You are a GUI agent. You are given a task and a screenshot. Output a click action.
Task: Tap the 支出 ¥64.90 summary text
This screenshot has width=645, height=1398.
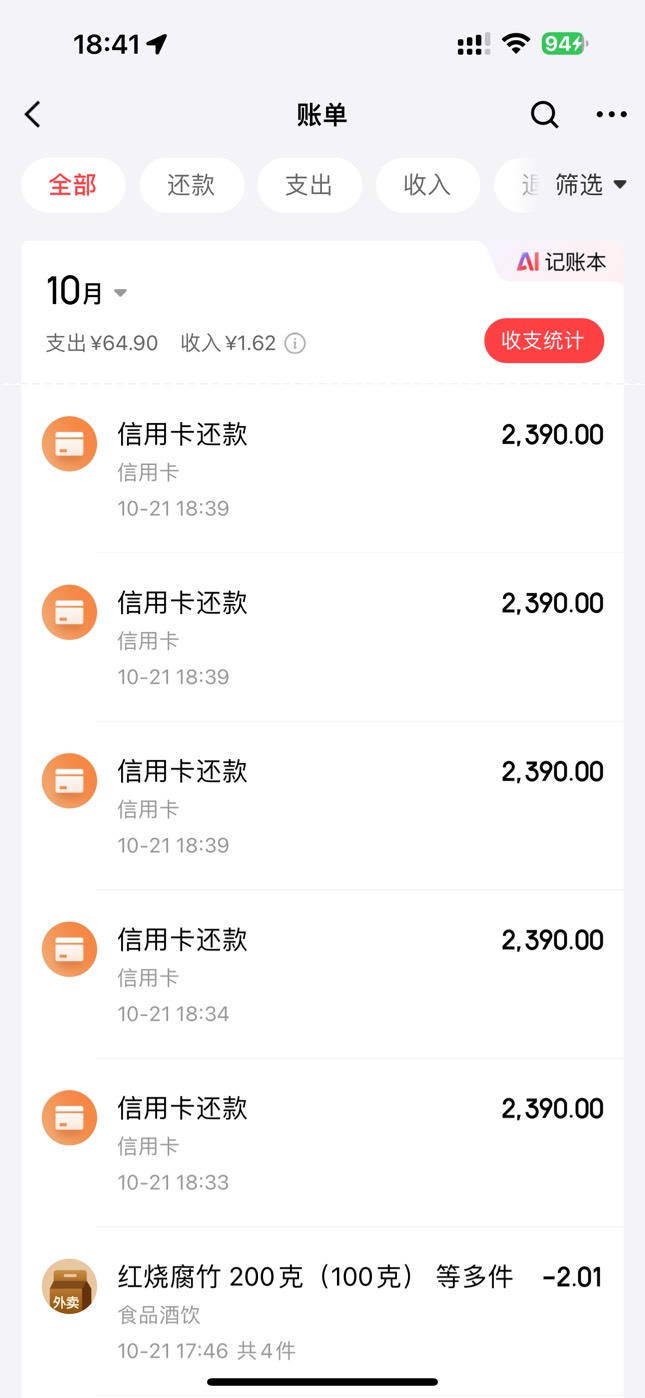102,344
